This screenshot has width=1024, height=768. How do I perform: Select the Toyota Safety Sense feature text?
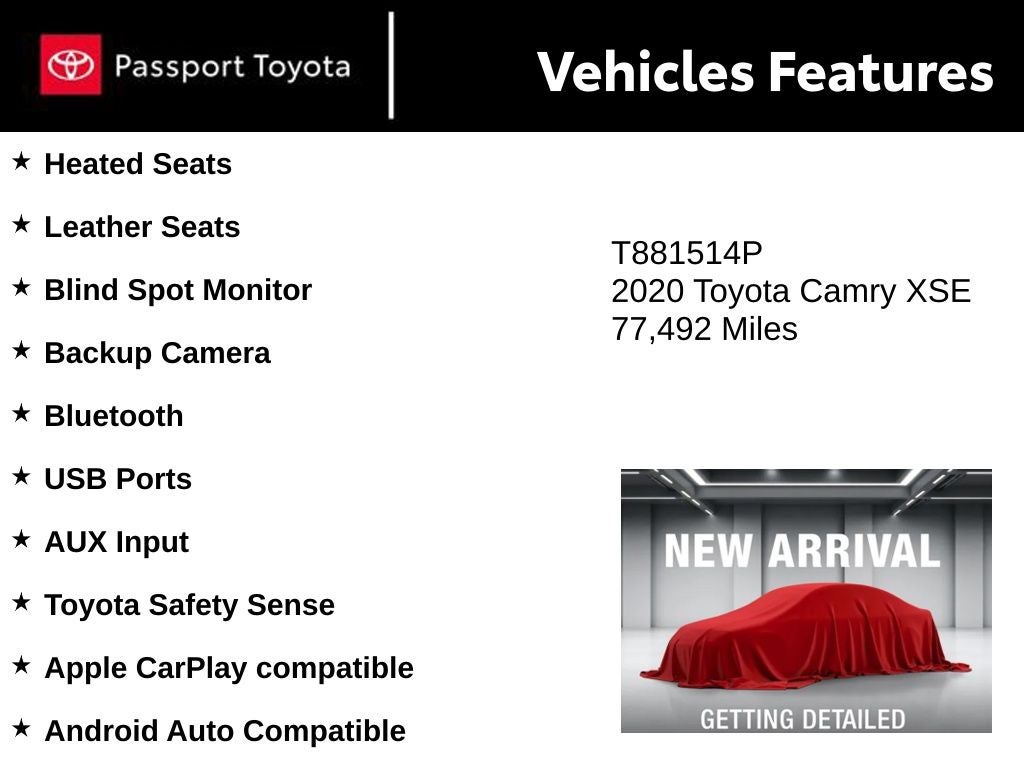tap(189, 605)
